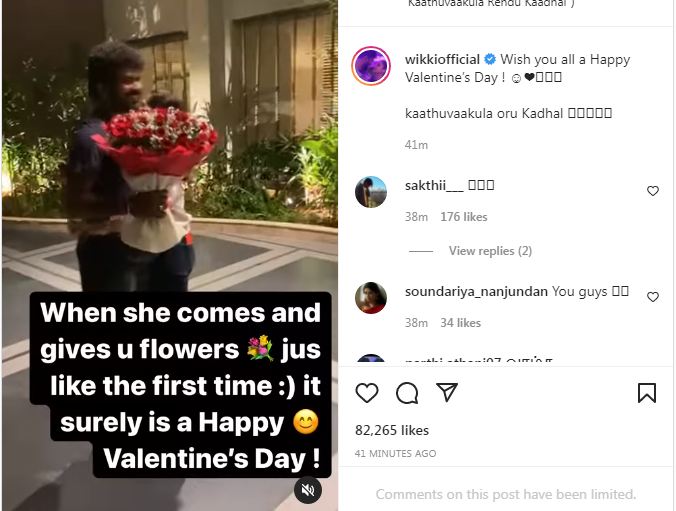Open sakthii___ avatar
Screen dimensions: 676x511
(371, 192)
